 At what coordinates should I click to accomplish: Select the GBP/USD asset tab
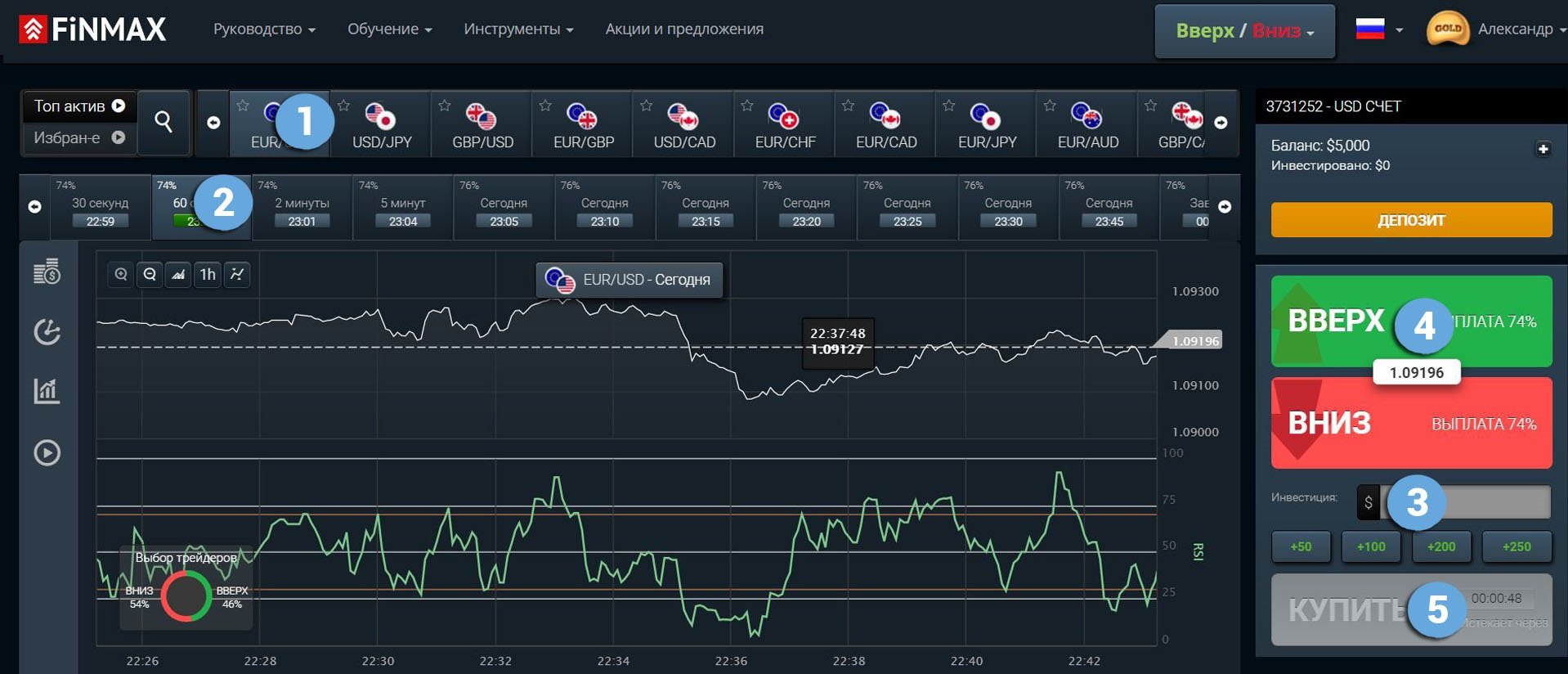[482, 124]
